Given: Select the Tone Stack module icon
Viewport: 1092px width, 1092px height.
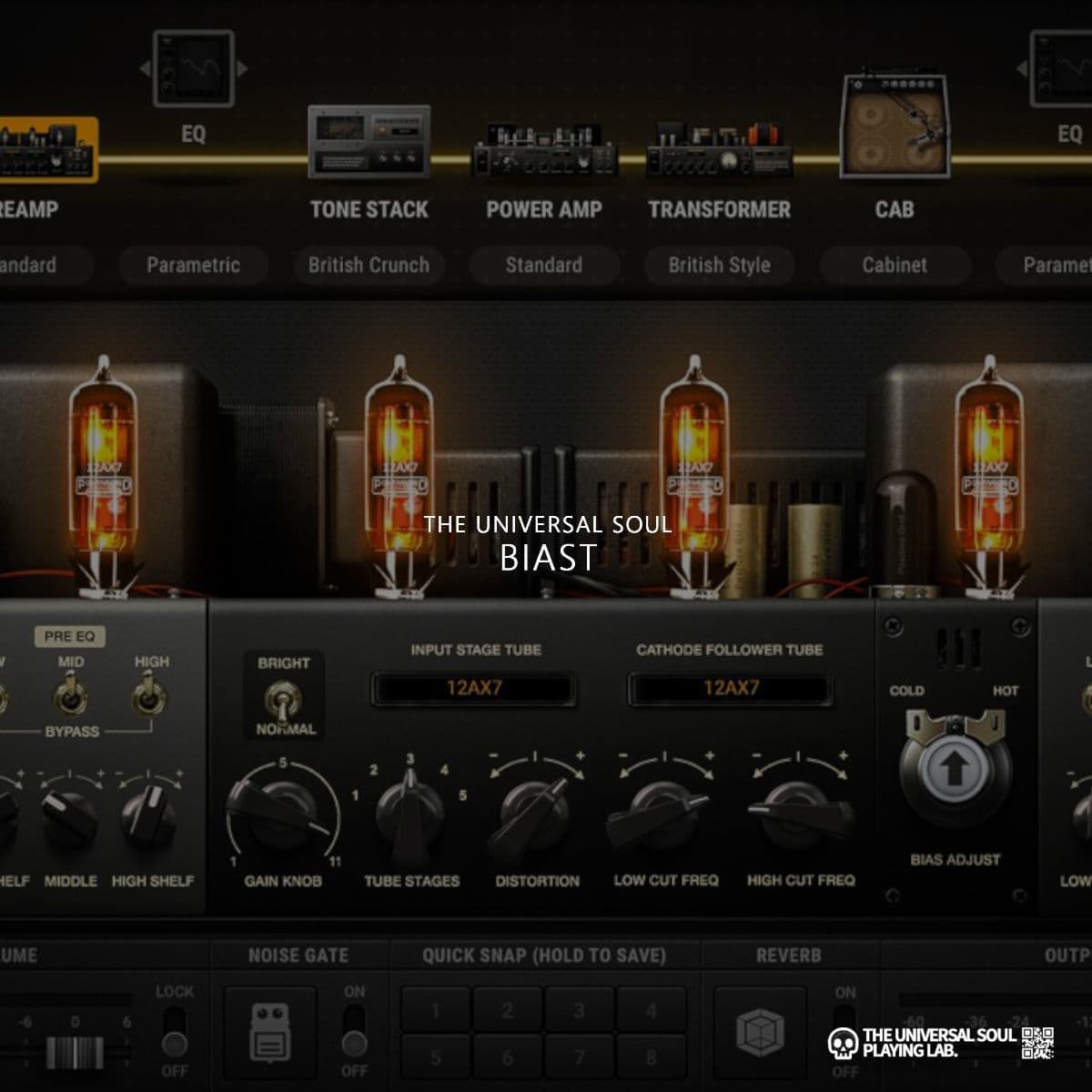Looking at the screenshot, I should point(369,142).
